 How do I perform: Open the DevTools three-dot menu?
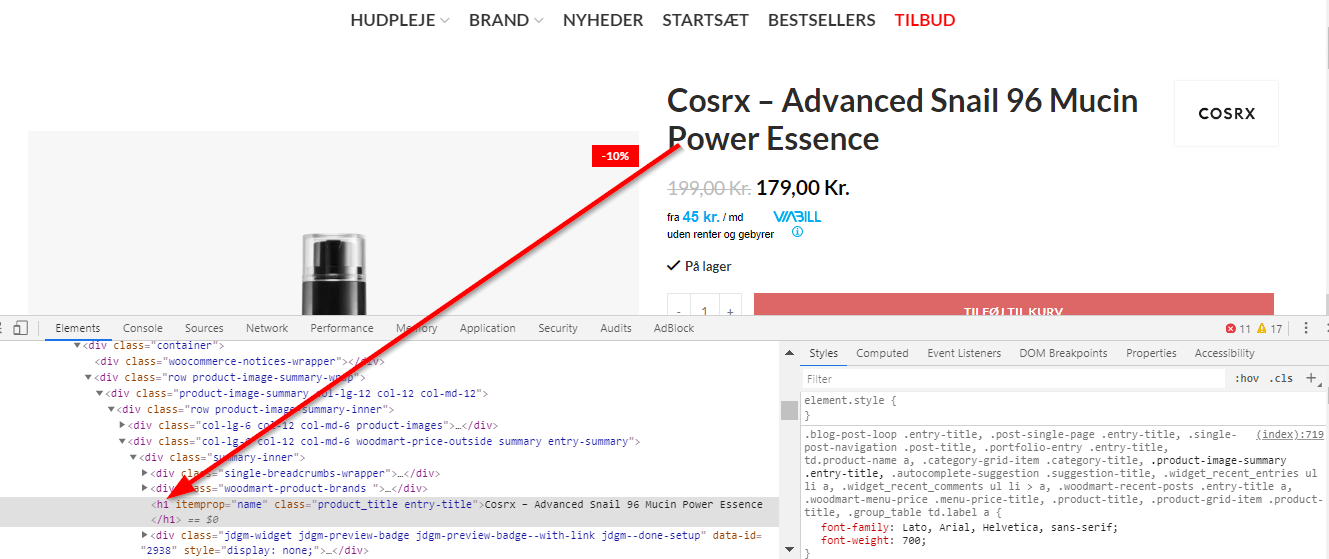click(1305, 328)
